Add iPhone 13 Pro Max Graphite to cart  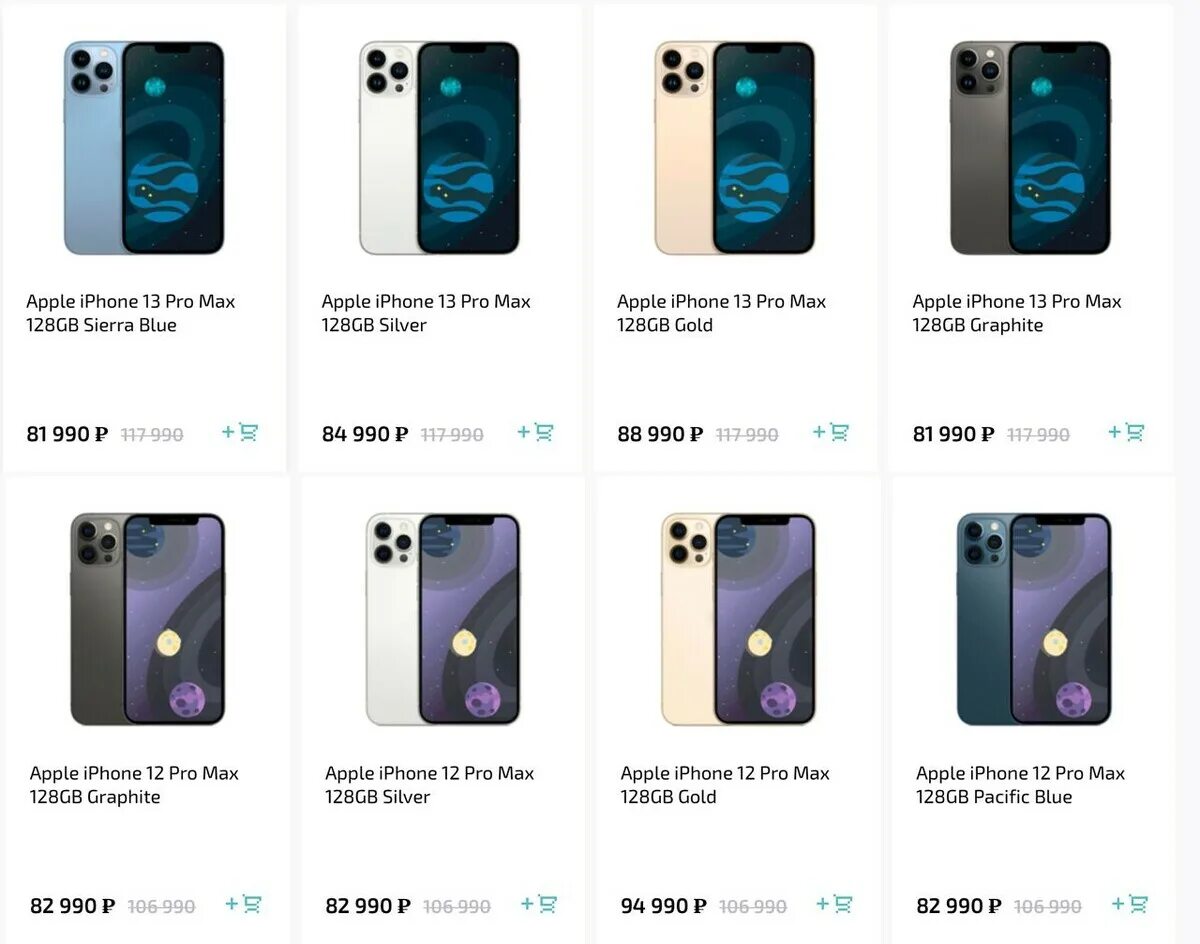[x=1126, y=432]
